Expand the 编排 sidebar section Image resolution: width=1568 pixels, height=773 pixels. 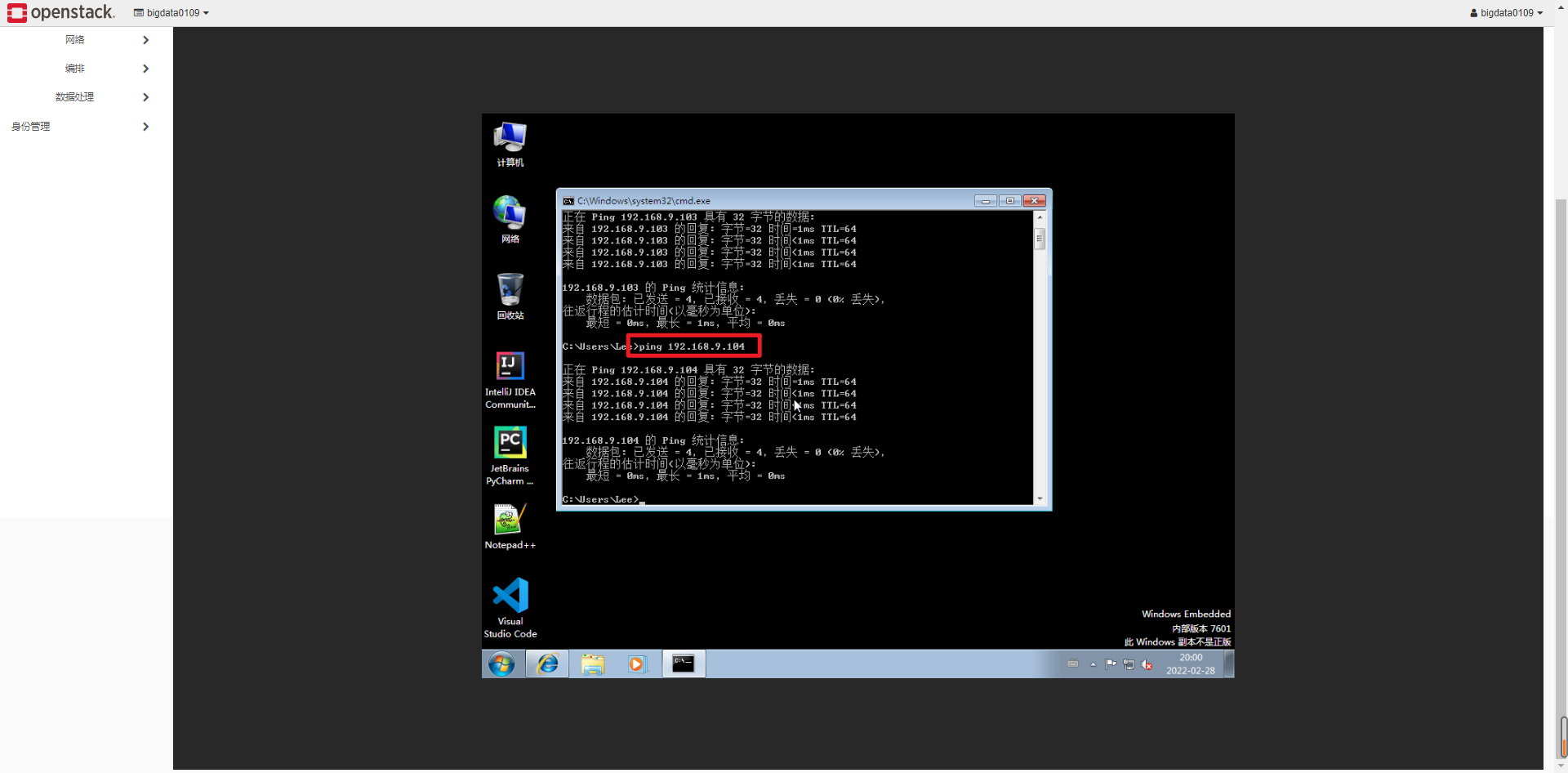click(x=86, y=69)
